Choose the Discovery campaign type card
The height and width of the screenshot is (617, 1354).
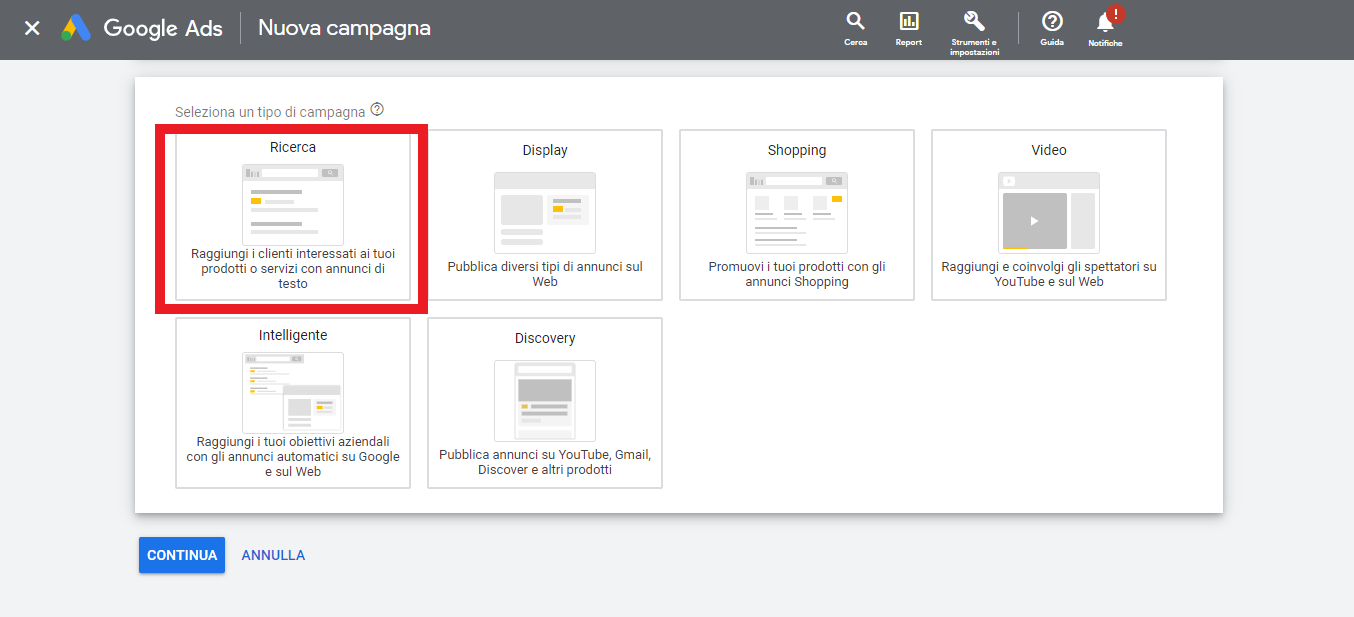coord(545,403)
